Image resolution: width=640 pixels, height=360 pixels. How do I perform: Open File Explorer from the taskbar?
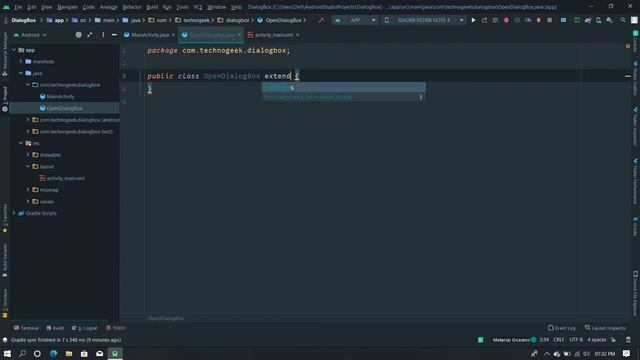point(69,353)
